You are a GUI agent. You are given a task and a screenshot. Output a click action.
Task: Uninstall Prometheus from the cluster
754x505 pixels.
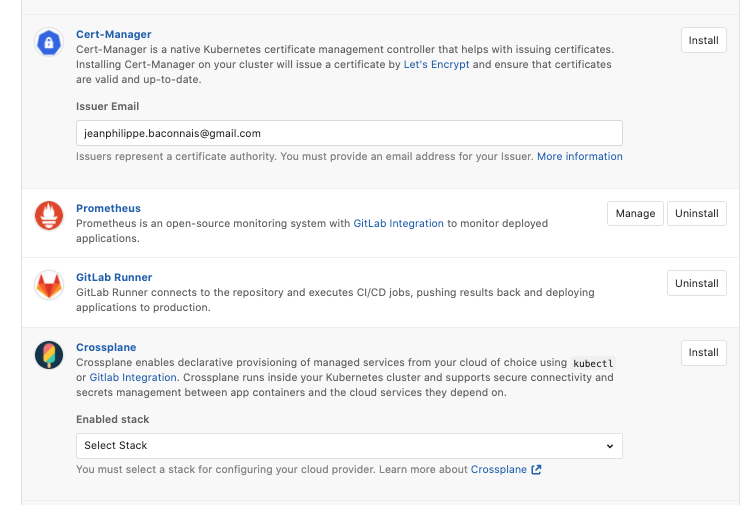[696, 213]
